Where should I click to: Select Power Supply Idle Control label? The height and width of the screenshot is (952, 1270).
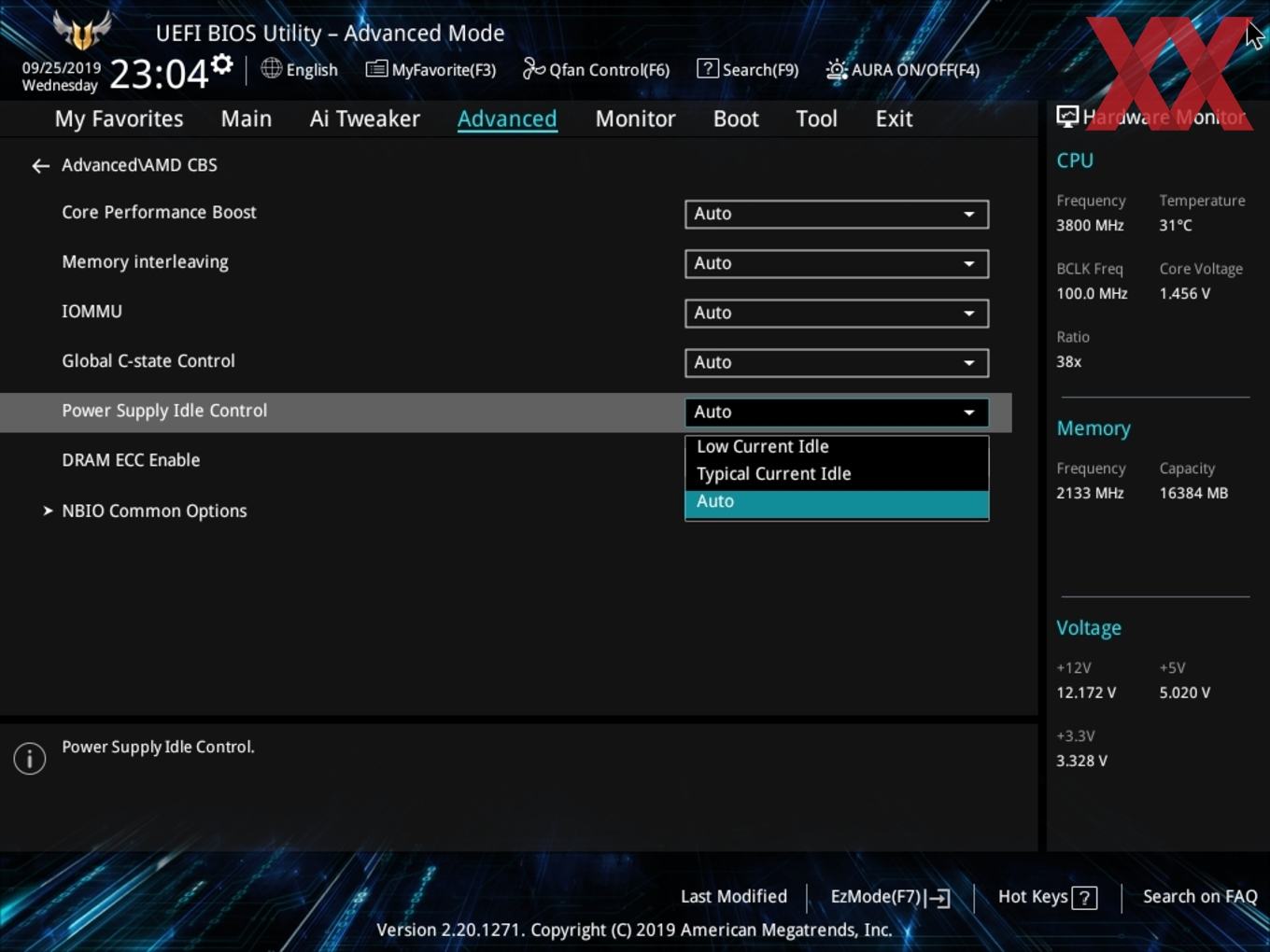pos(164,411)
